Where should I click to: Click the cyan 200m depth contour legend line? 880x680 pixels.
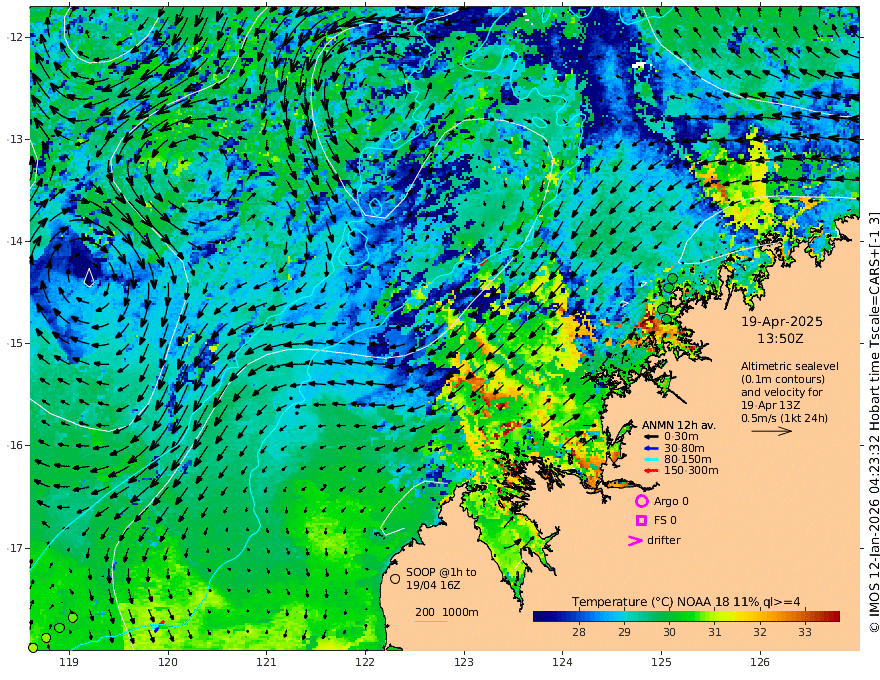tap(431, 622)
